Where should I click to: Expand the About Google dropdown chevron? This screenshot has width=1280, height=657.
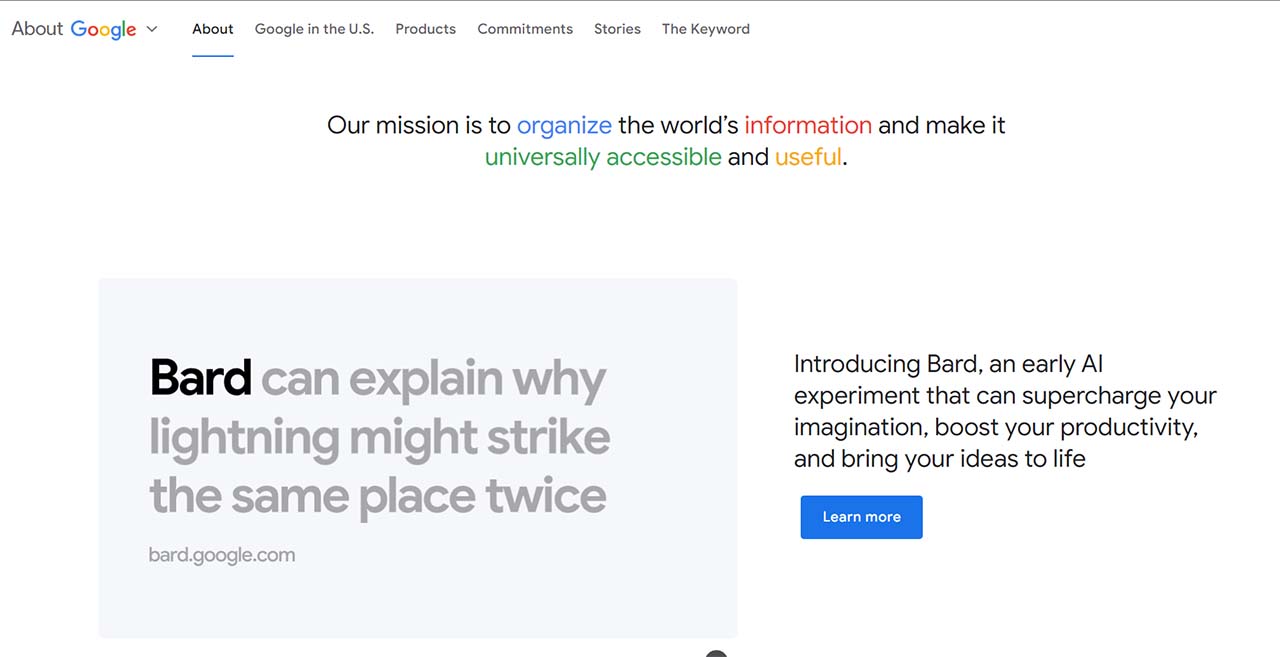click(152, 29)
